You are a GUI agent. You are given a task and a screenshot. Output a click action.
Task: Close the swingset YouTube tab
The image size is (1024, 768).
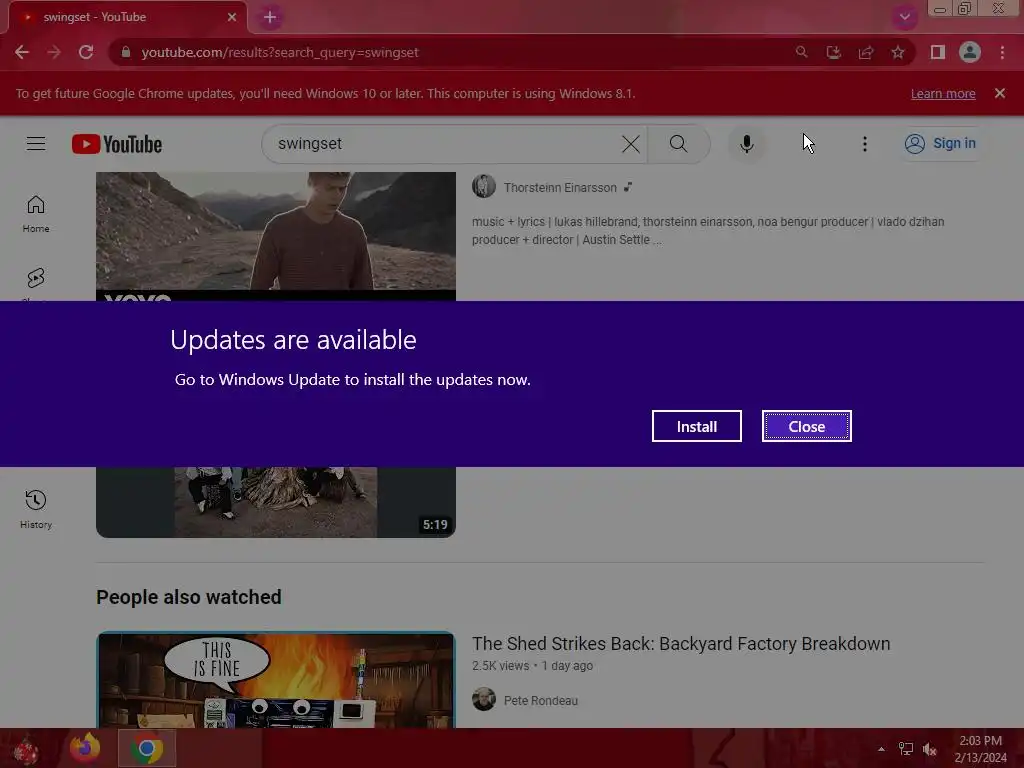tap(232, 17)
